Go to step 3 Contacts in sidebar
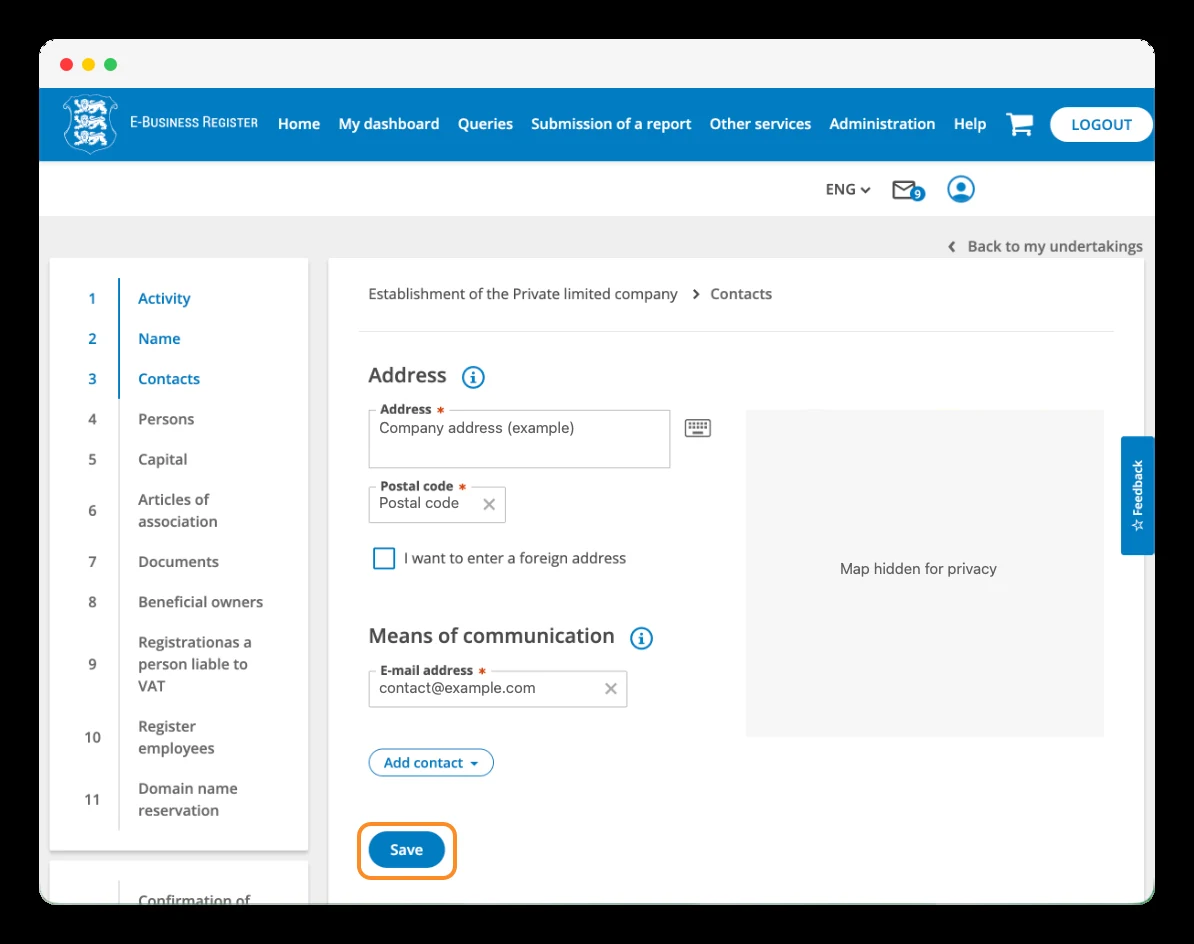The image size is (1194, 944). [168, 379]
